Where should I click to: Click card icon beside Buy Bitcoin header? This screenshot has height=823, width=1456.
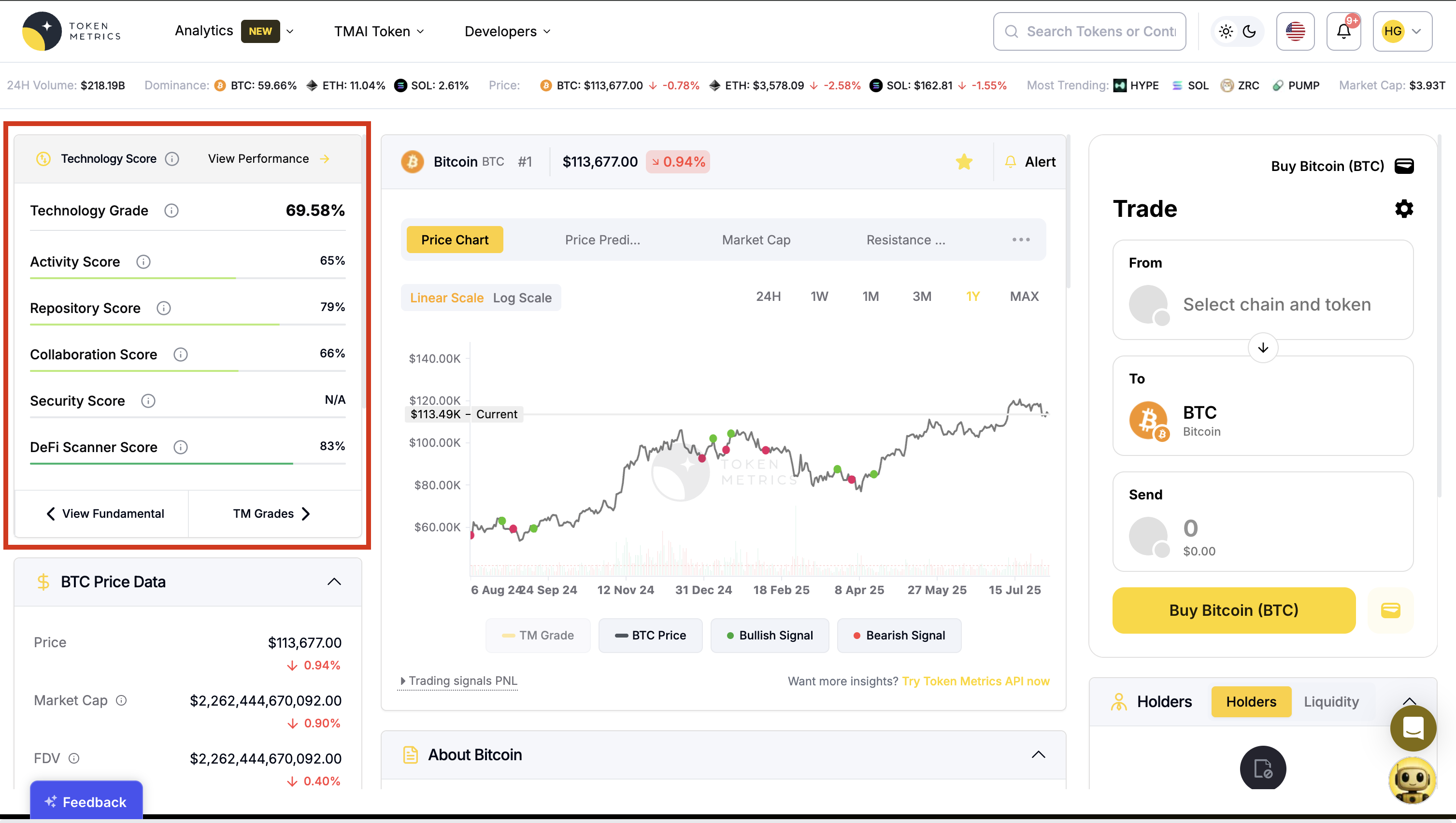click(1405, 166)
